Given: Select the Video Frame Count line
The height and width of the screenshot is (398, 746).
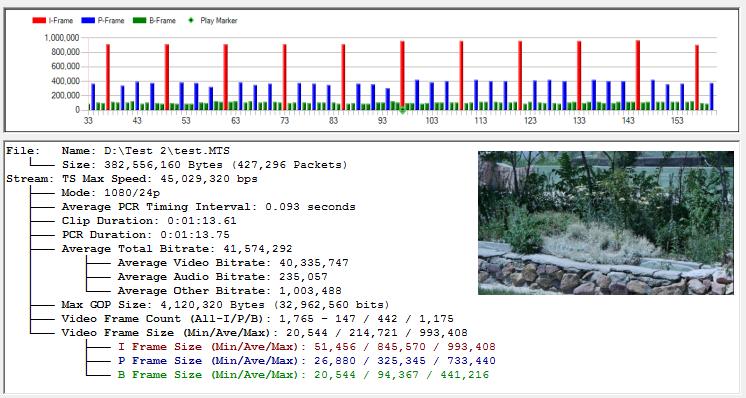Looking at the screenshot, I should (x=257, y=319).
